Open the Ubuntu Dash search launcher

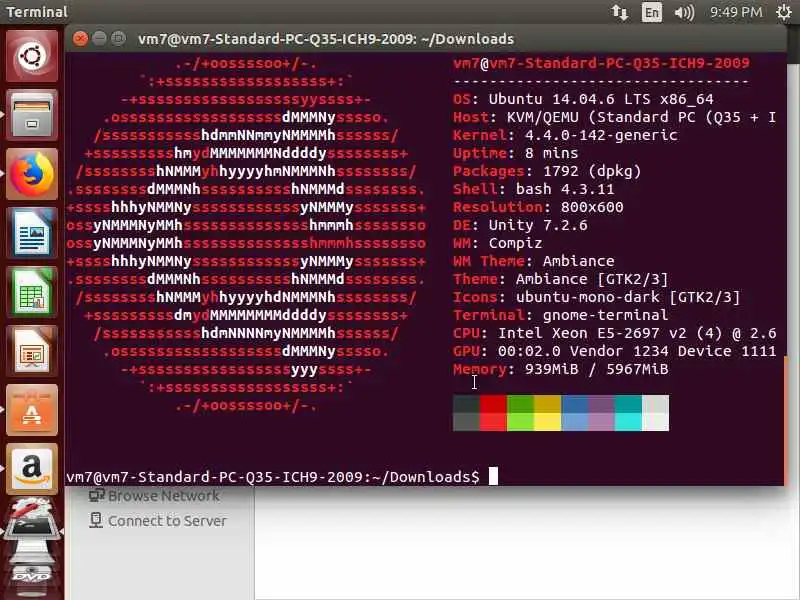click(32, 56)
